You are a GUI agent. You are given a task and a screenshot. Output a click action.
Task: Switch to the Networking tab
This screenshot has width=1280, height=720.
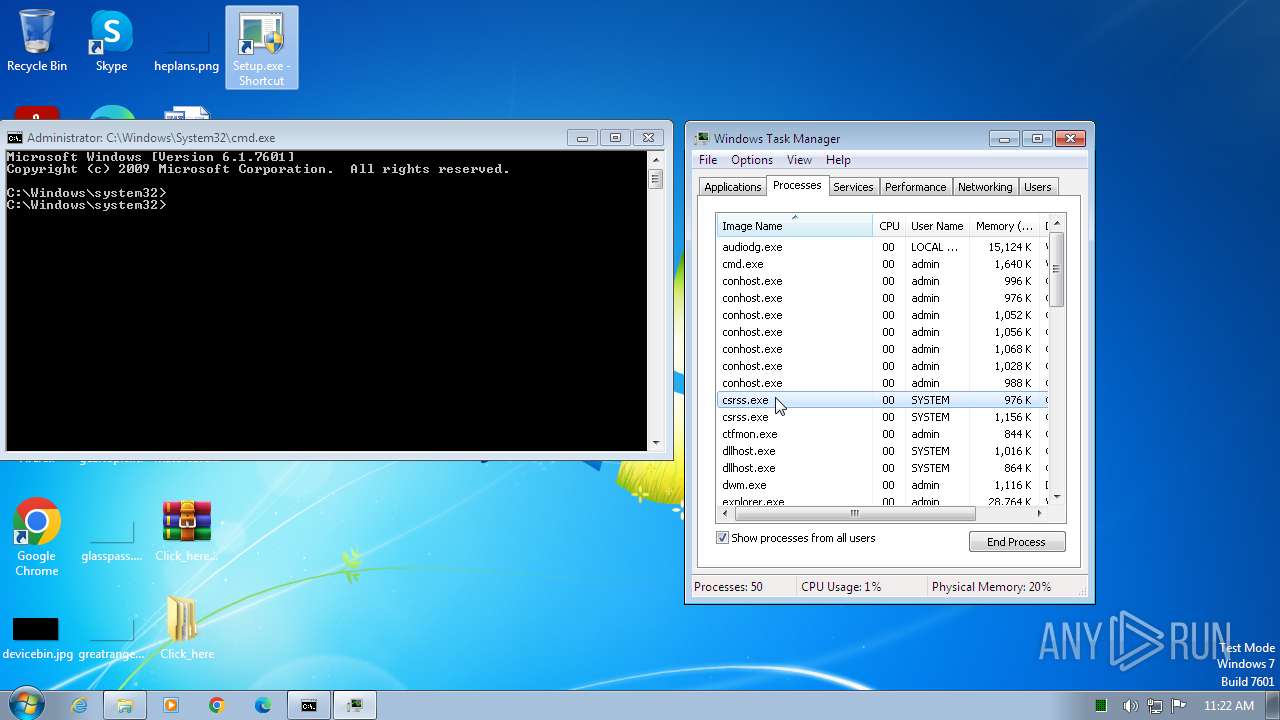click(985, 187)
